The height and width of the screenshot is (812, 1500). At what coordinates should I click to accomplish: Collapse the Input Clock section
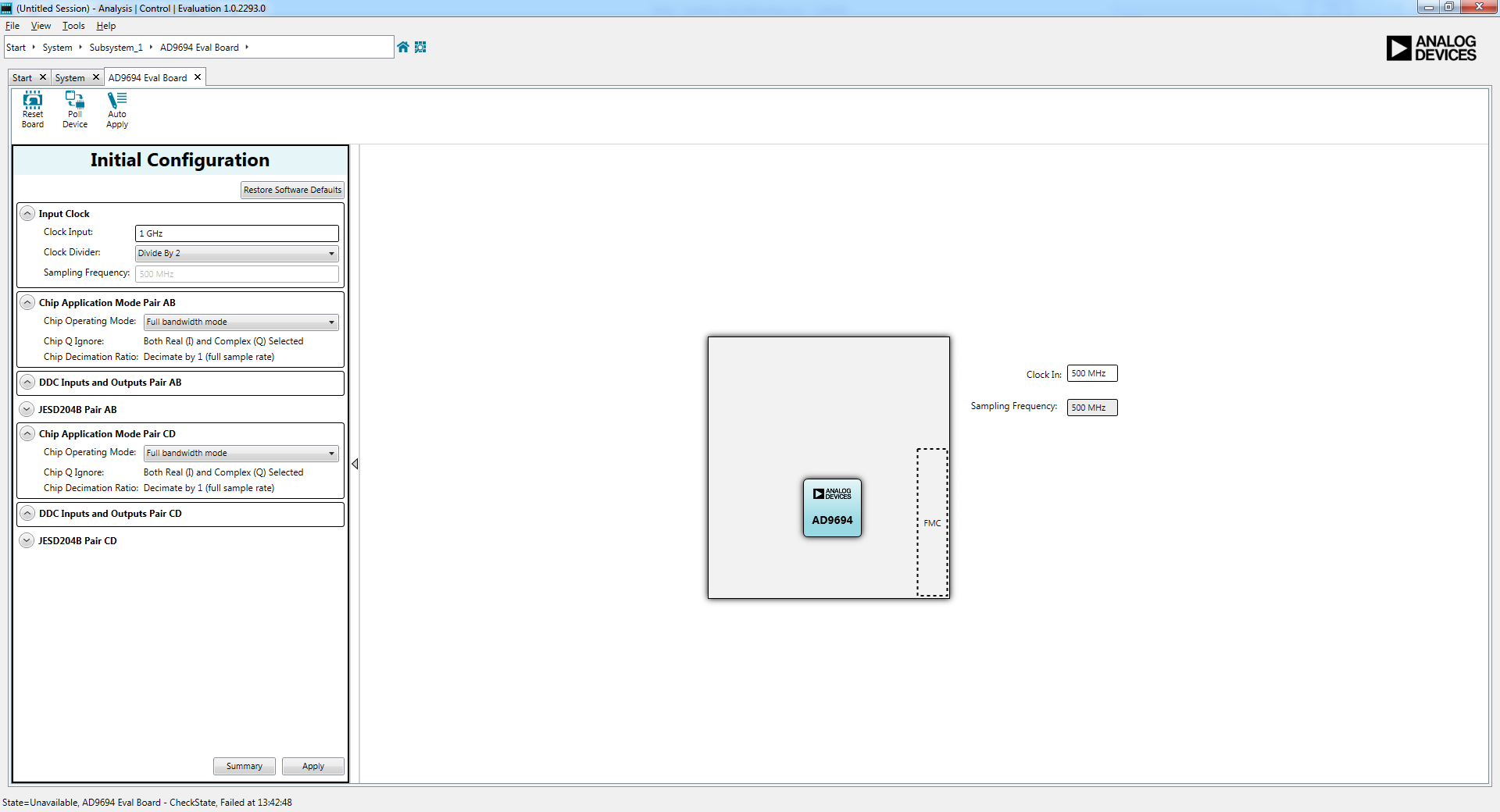pos(27,214)
